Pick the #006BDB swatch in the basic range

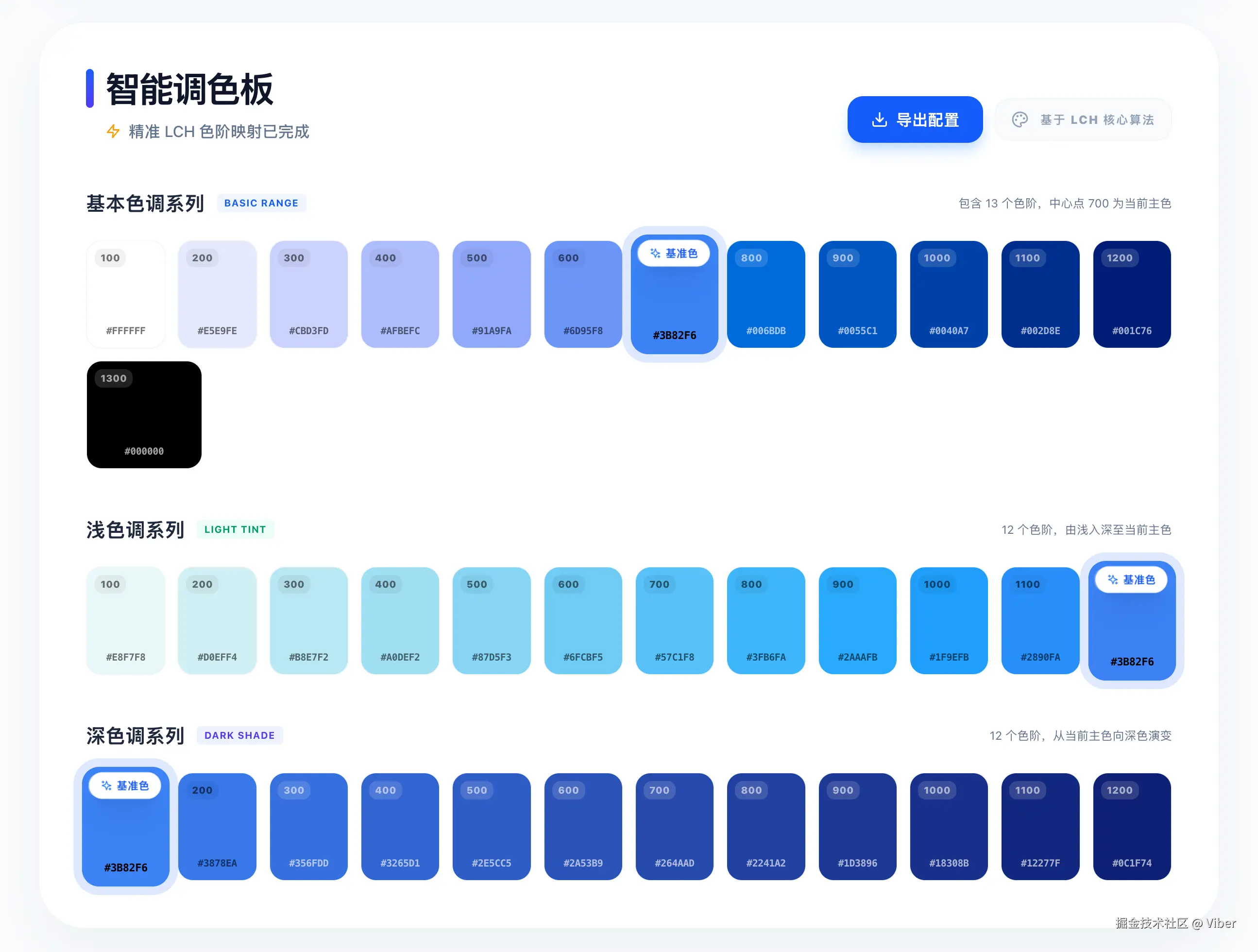click(x=765, y=294)
